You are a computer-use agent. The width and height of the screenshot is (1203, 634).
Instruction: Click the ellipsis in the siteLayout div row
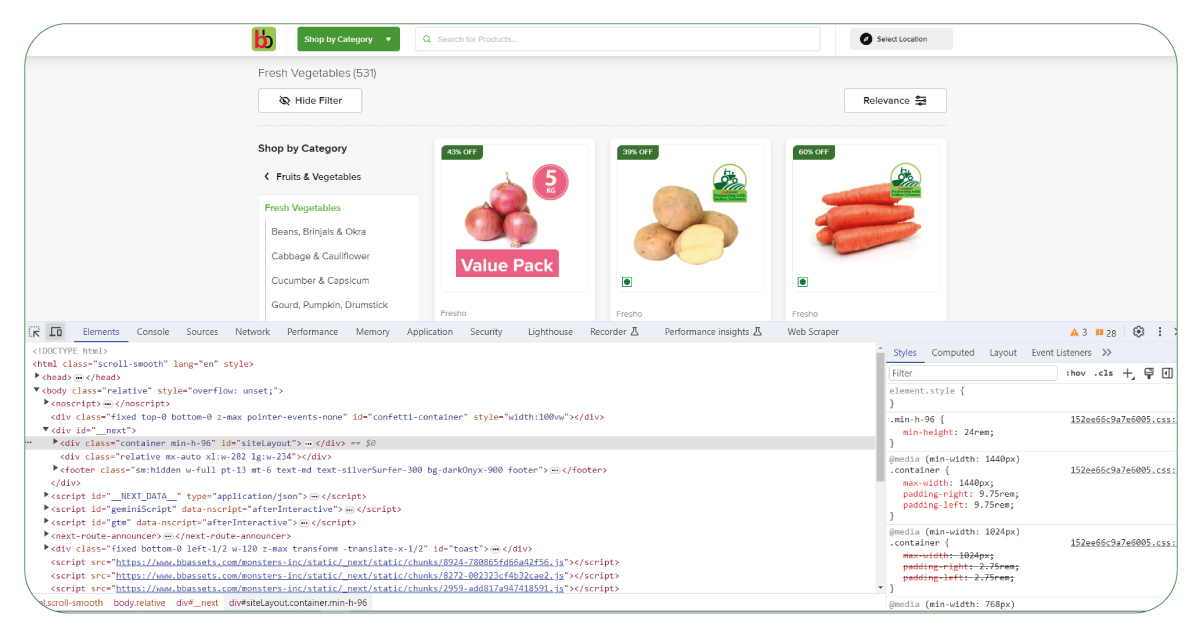click(x=308, y=443)
